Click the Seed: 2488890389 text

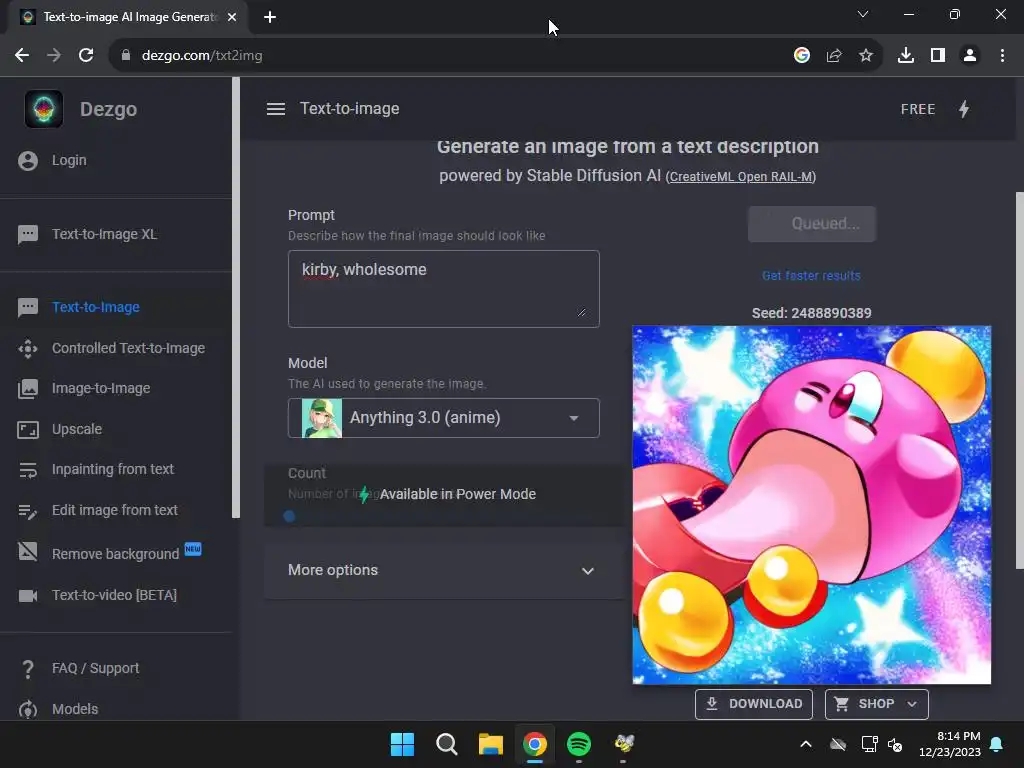811,313
